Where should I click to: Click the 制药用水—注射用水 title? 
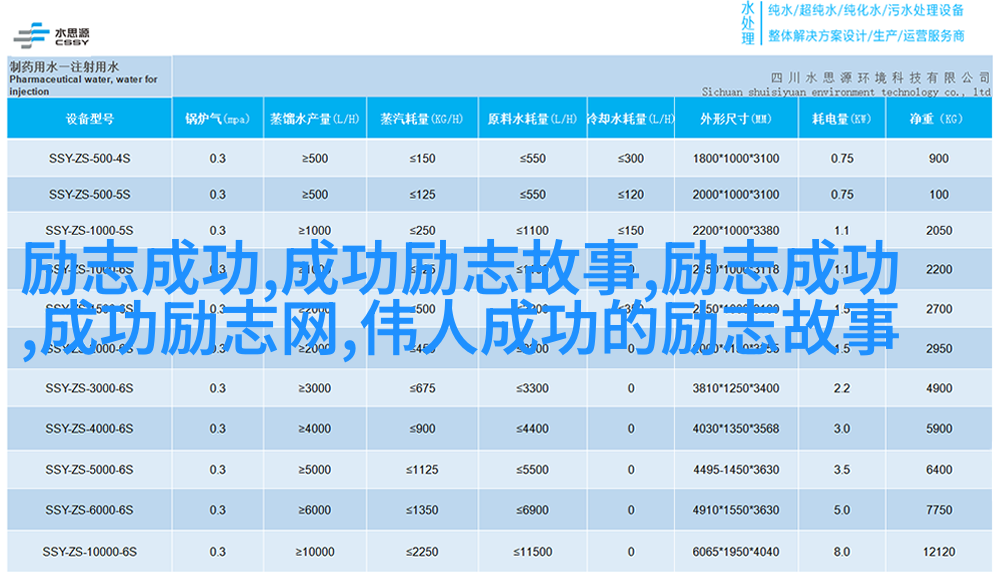[x=64, y=66]
